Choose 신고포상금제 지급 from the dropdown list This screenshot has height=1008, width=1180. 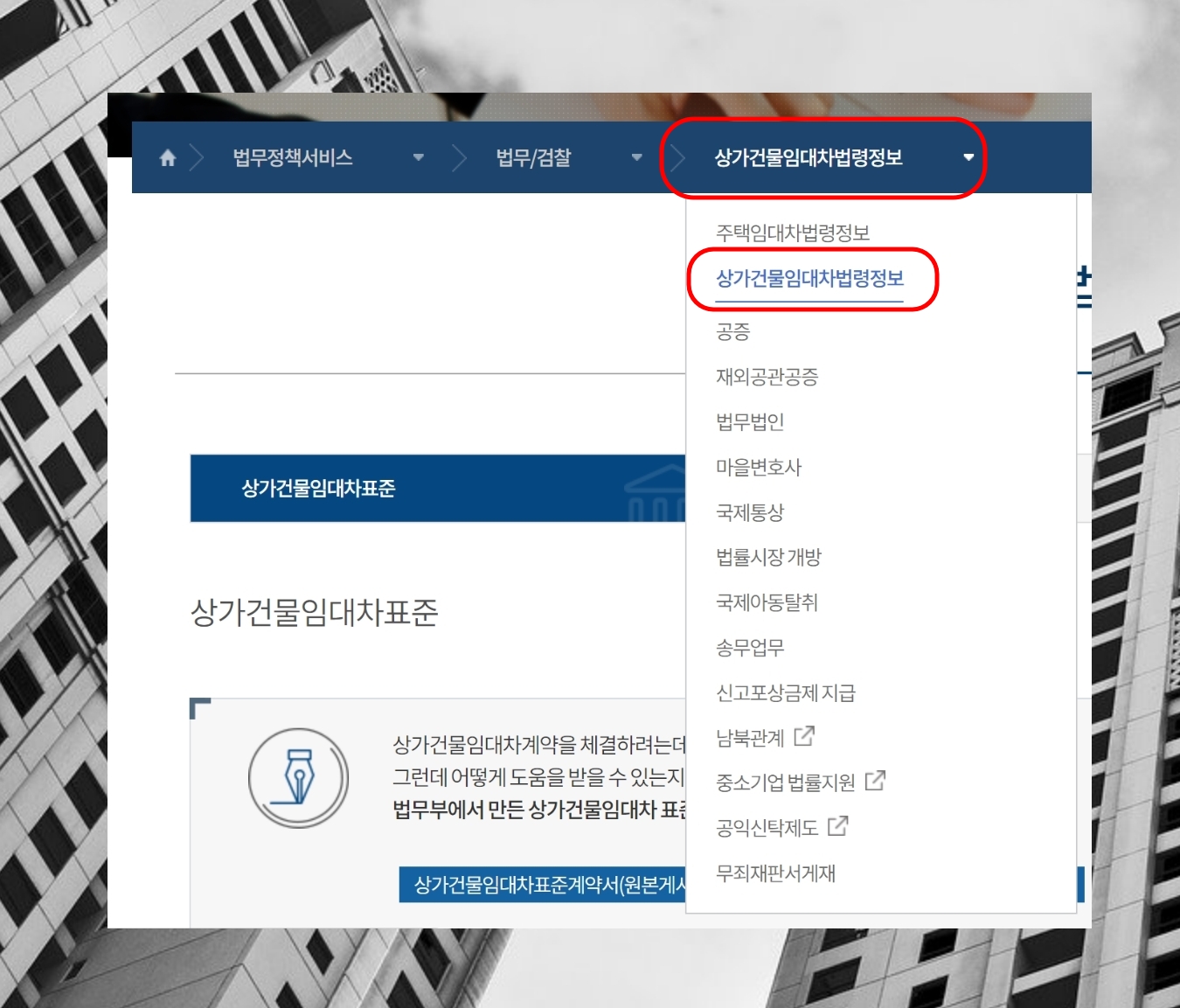(x=786, y=693)
